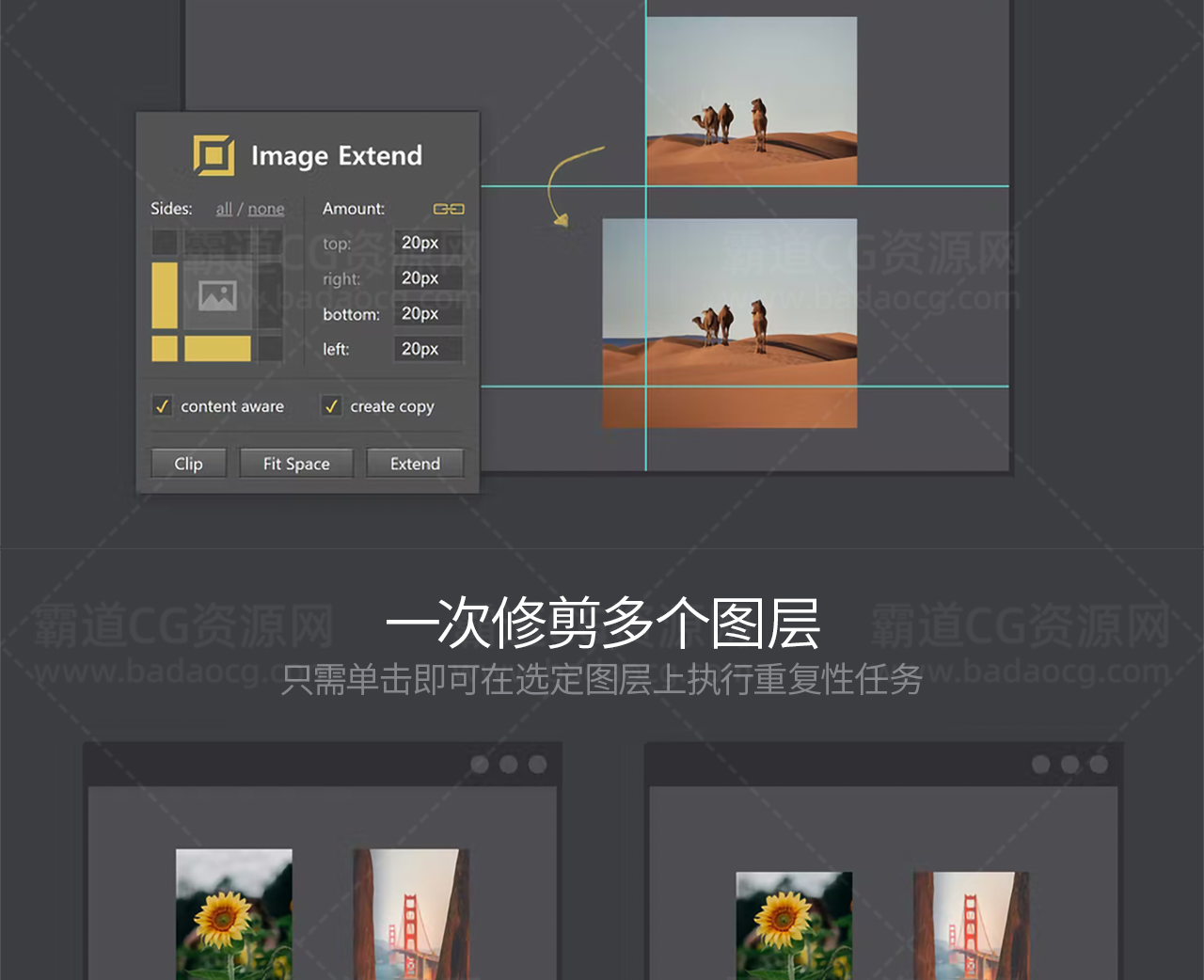This screenshot has width=1204, height=980.
Task: Click the right amount input field
Action: [x=428, y=278]
